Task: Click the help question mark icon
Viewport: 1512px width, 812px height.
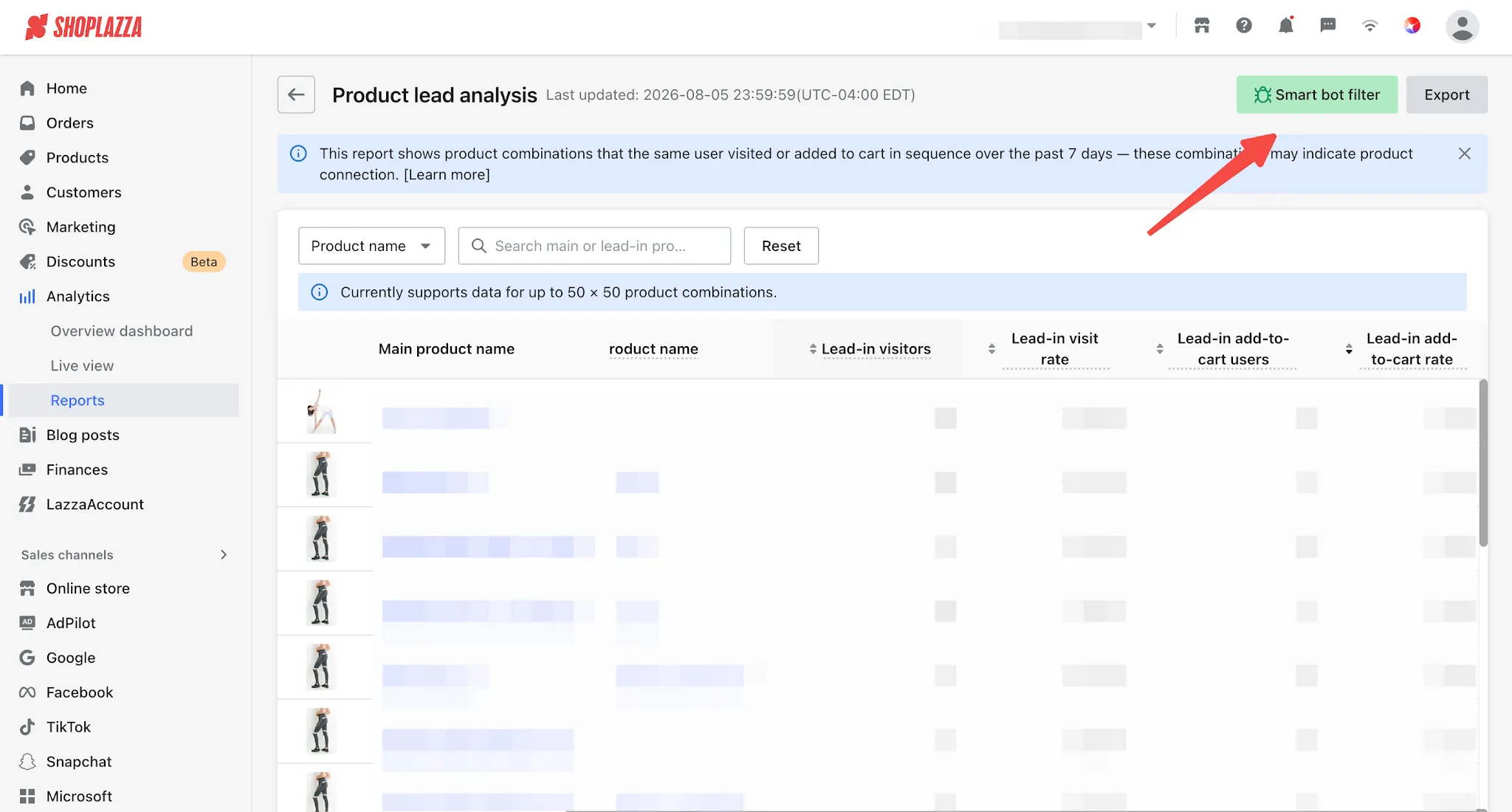Action: (x=1243, y=26)
